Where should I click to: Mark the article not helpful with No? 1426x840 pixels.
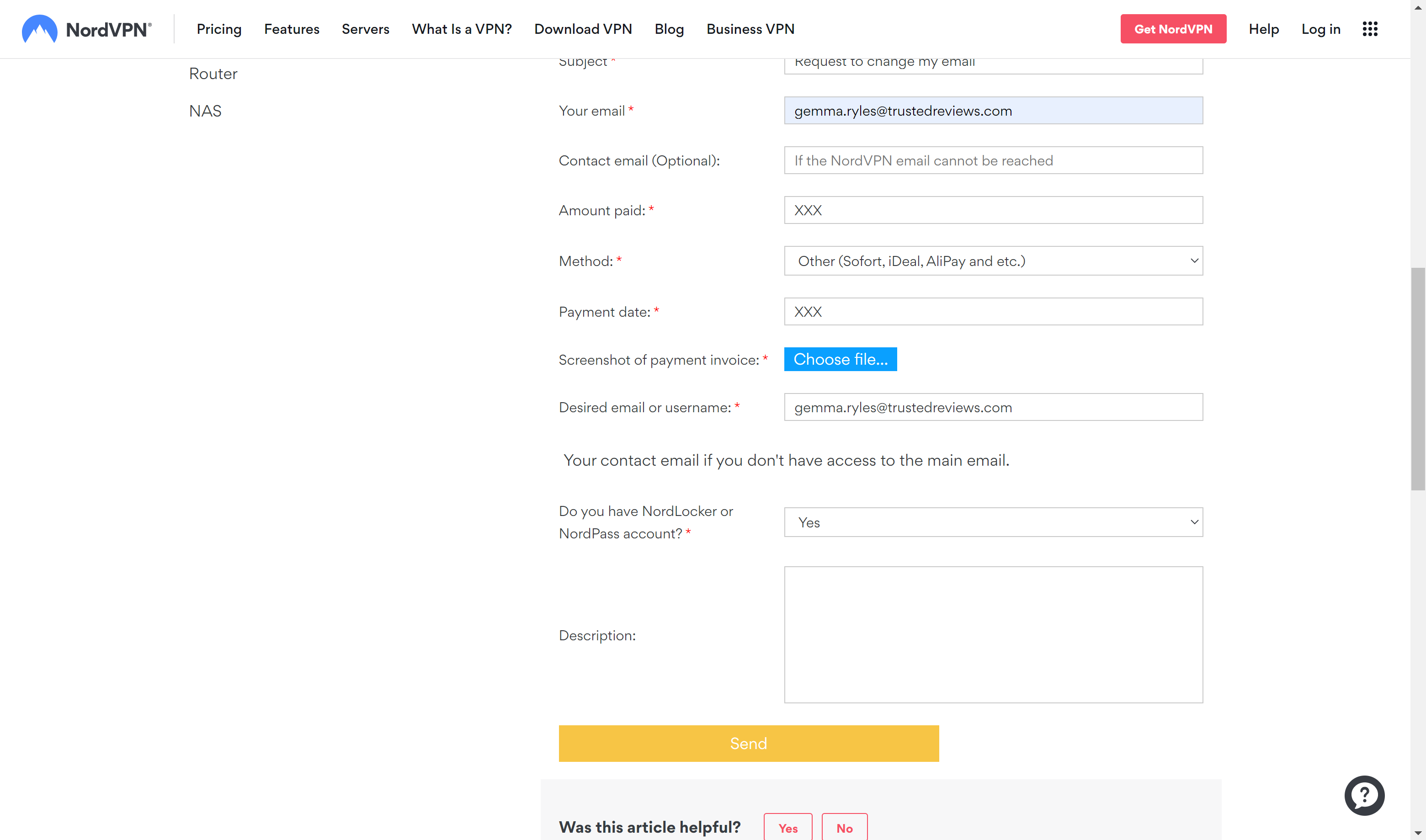(844, 828)
